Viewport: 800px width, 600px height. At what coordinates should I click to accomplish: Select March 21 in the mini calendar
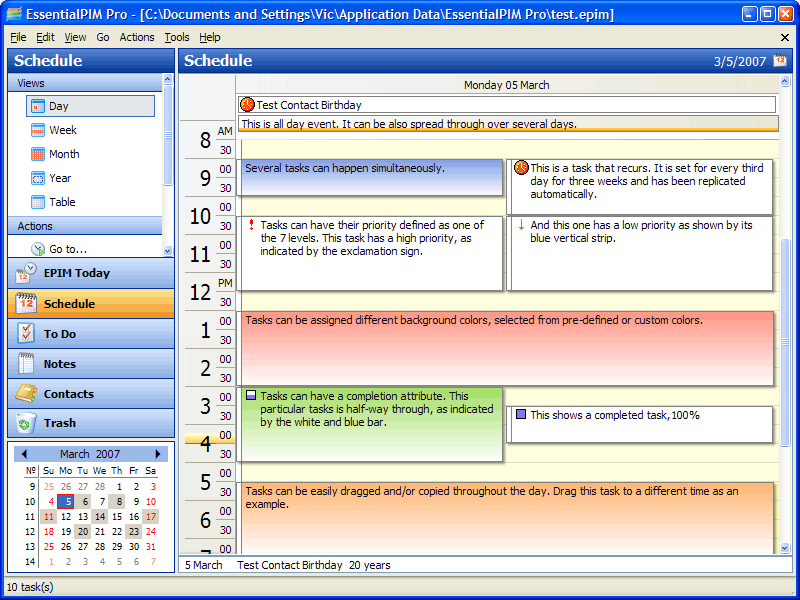(100, 532)
